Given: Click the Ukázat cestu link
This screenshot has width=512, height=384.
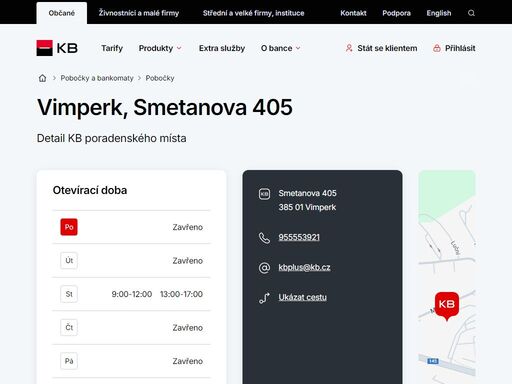Looking at the screenshot, I should coord(303,297).
